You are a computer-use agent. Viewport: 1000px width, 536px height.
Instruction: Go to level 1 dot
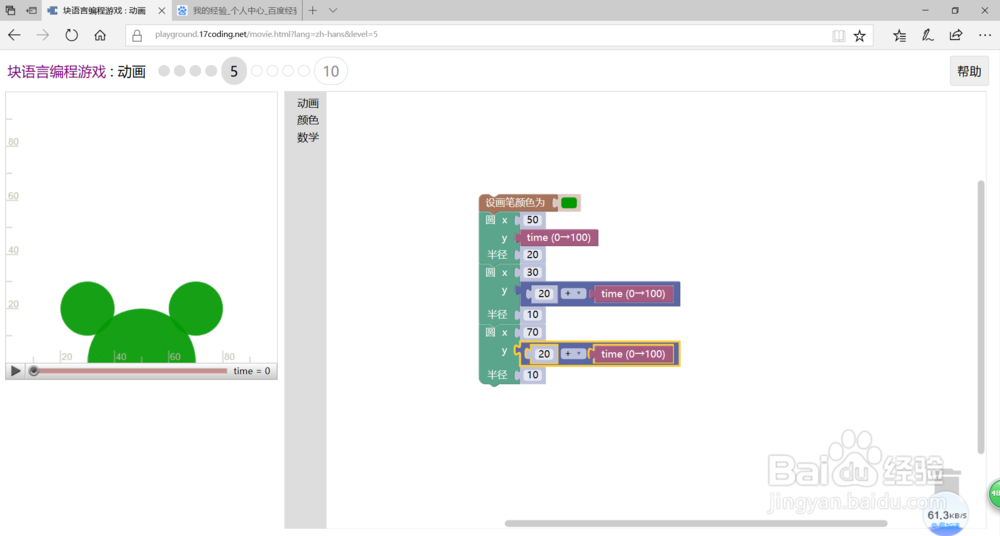coord(164,71)
